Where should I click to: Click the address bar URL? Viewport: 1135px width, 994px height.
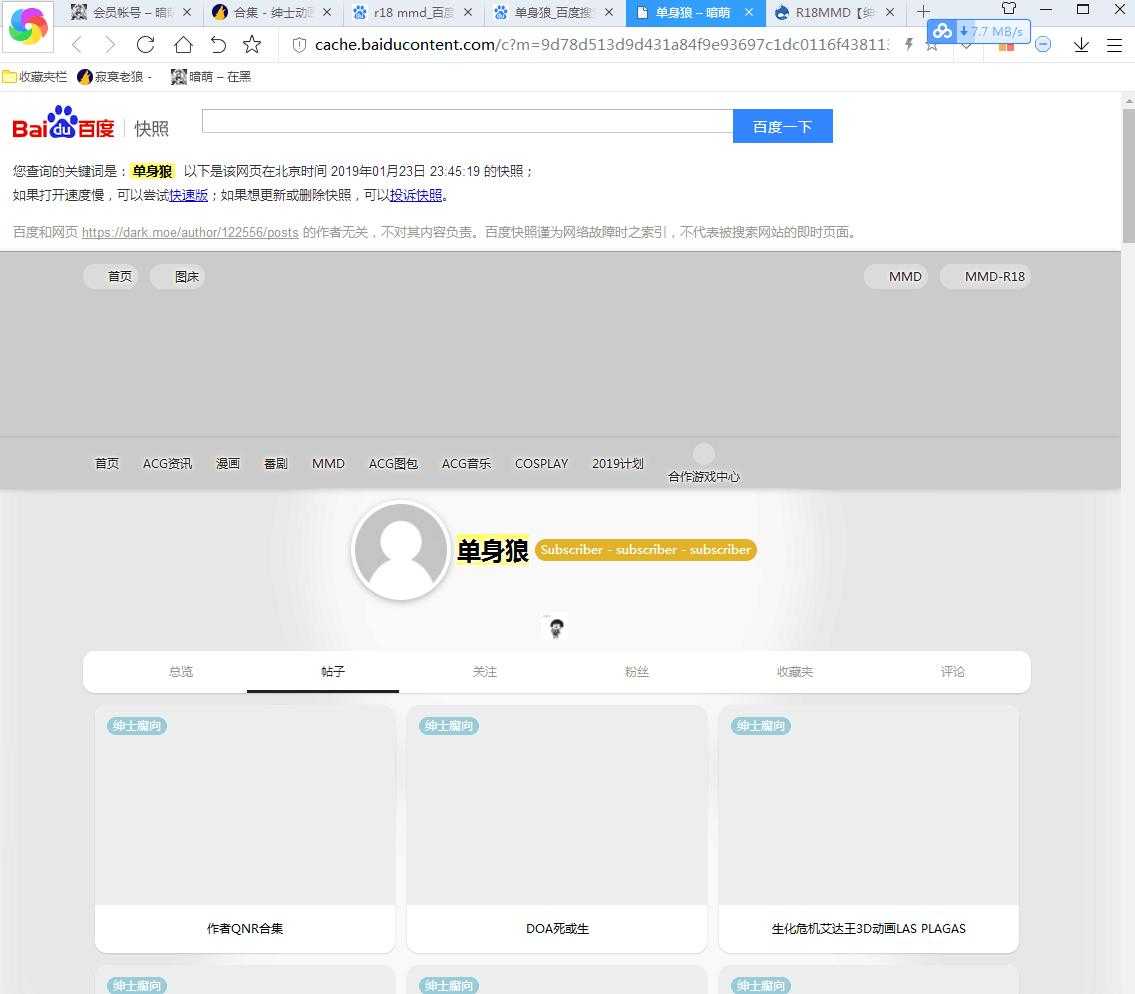(x=602, y=45)
